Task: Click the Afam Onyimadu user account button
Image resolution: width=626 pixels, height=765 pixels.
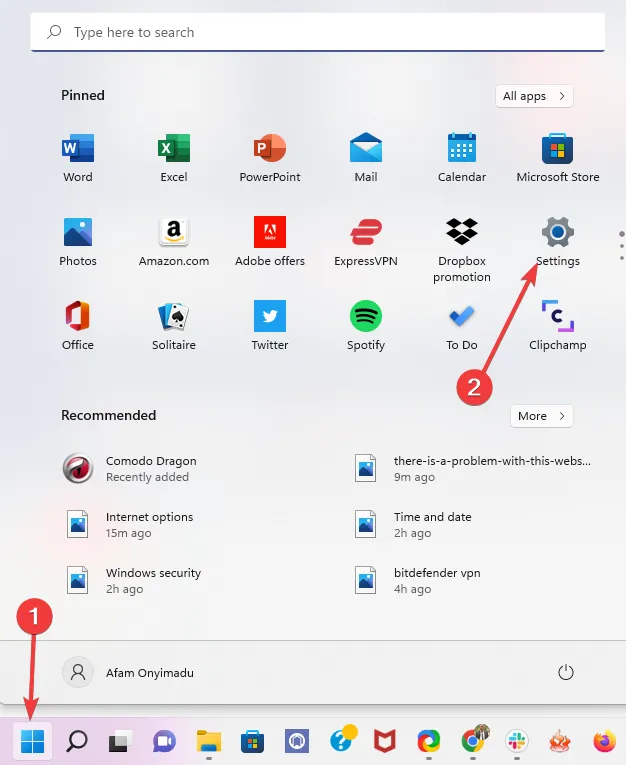Action: pyautogui.click(x=128, y=673)
